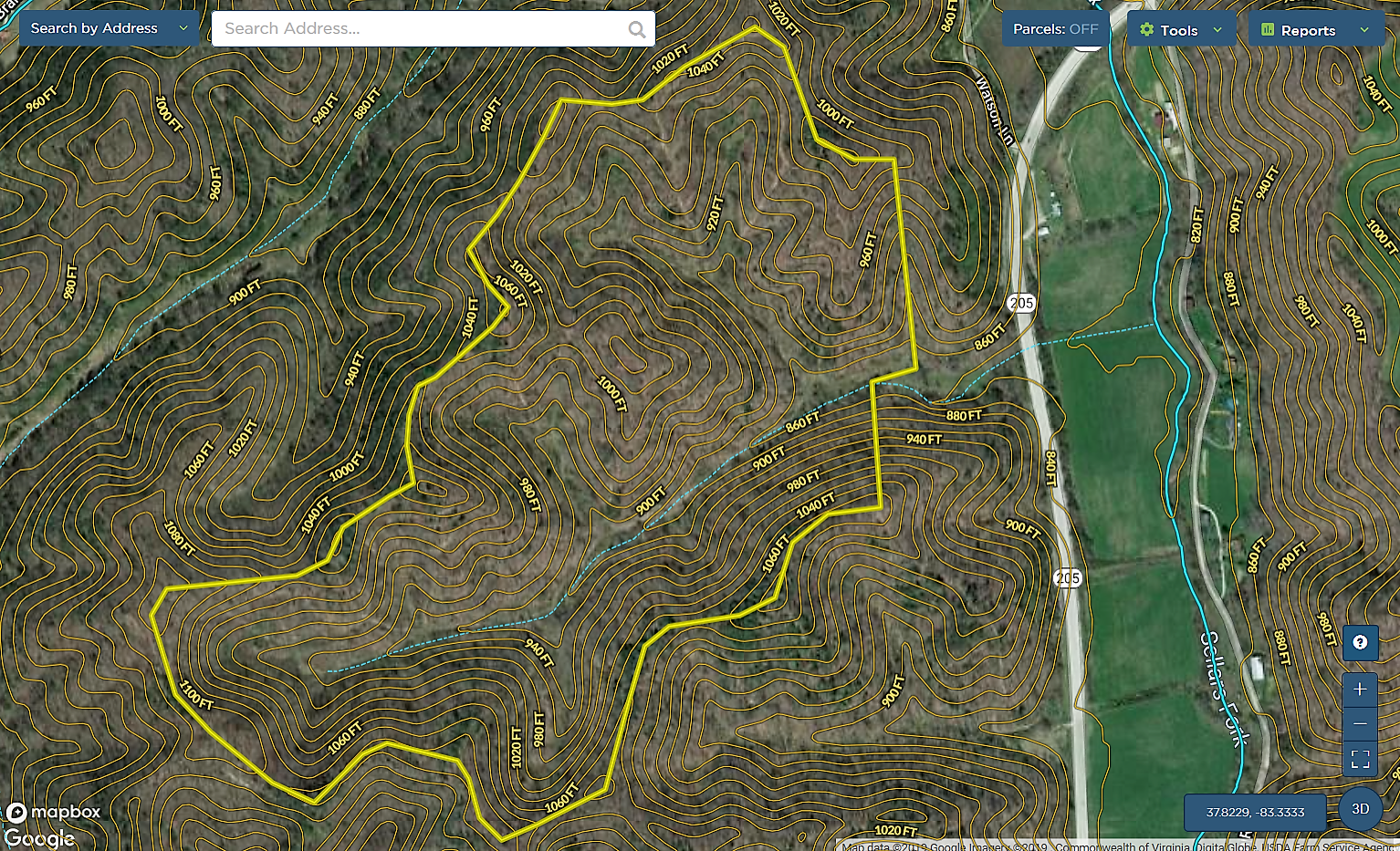This screenshot has height=851, width=1400.
Task: Click the mapbox logo
Action: point(54,812)
